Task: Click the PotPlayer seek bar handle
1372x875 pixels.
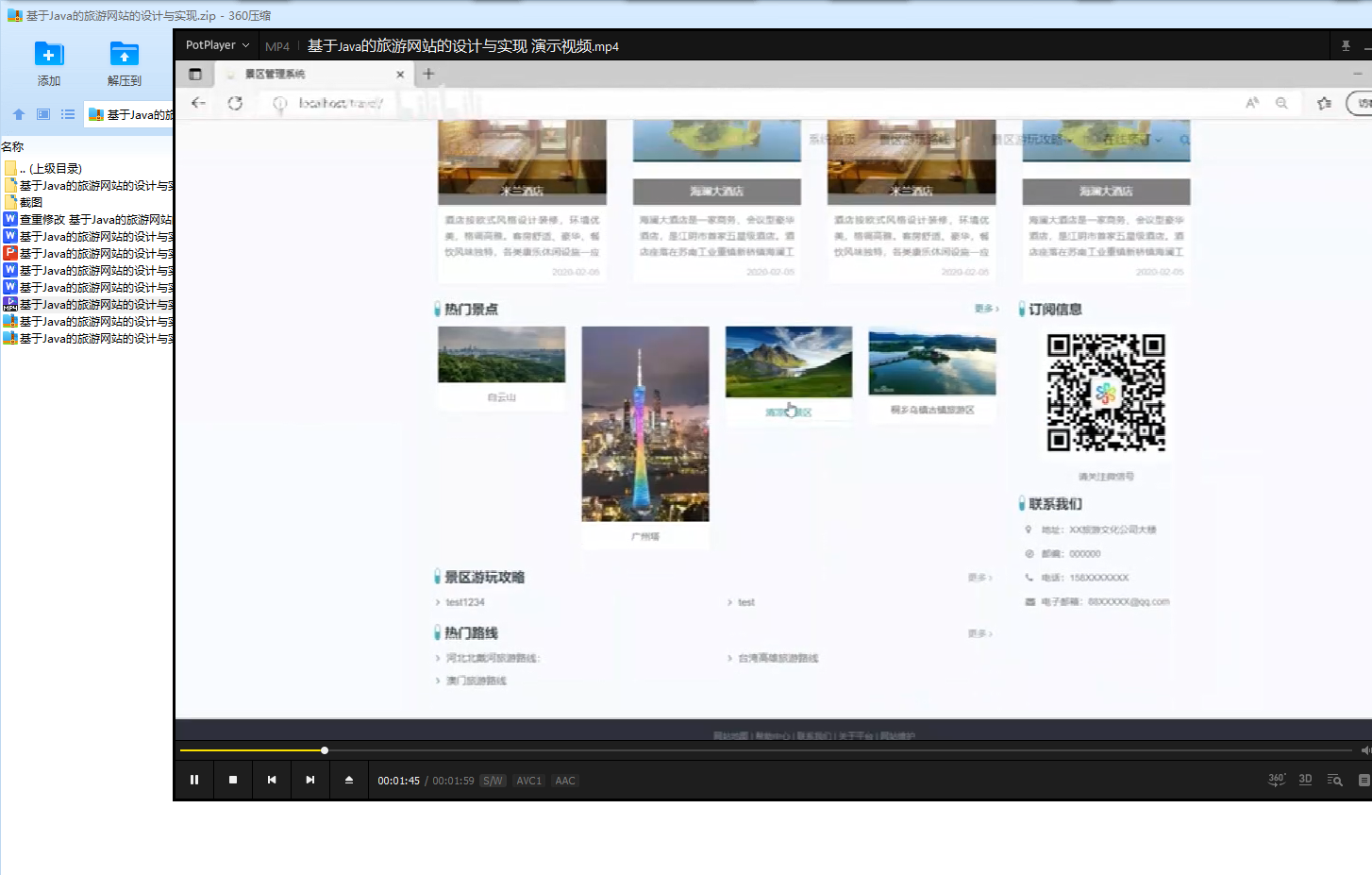Action: (x=325, y=750)
